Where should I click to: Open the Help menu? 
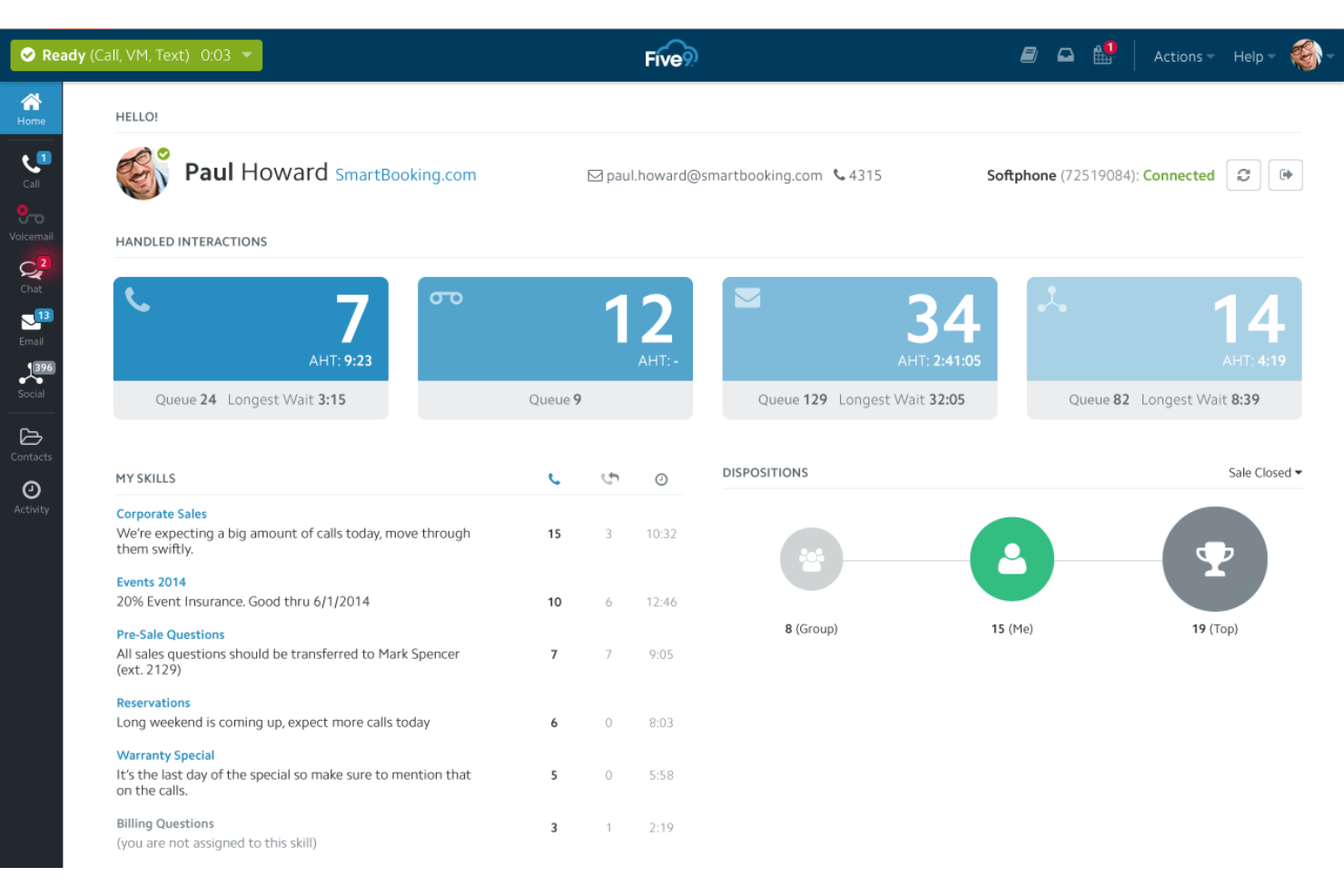(1252, 55)
